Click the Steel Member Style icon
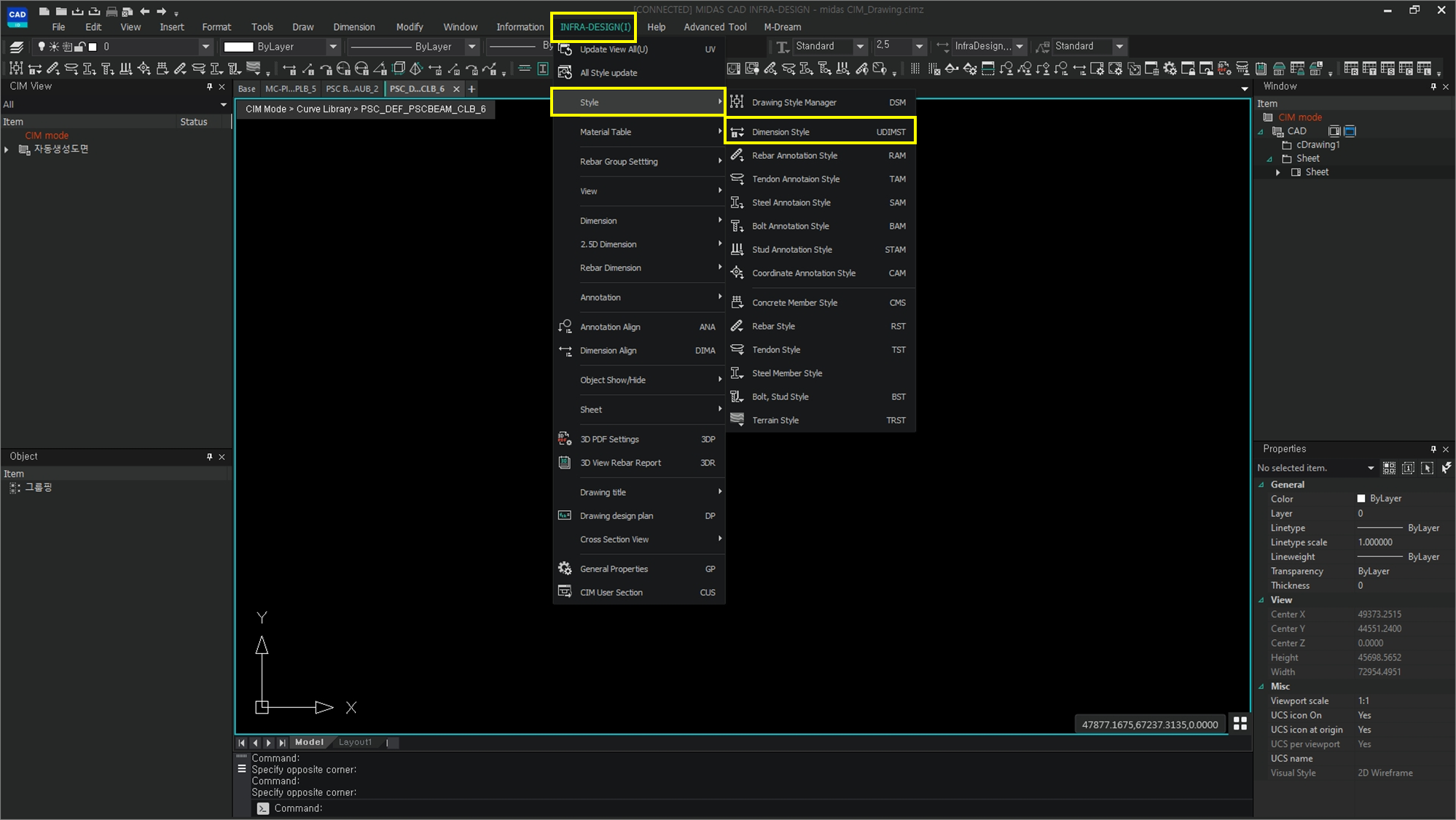 point(737,373)
